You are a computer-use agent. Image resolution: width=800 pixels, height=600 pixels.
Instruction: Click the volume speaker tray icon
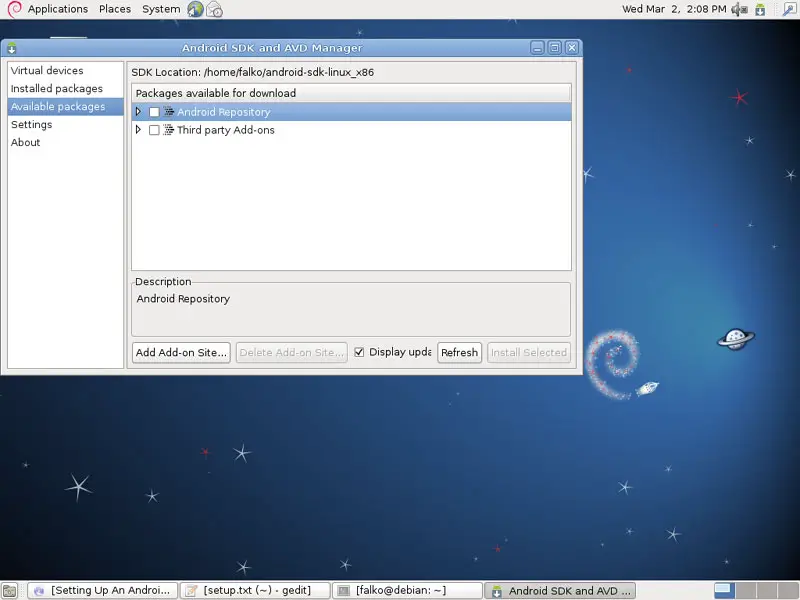[x=739, y=9]
